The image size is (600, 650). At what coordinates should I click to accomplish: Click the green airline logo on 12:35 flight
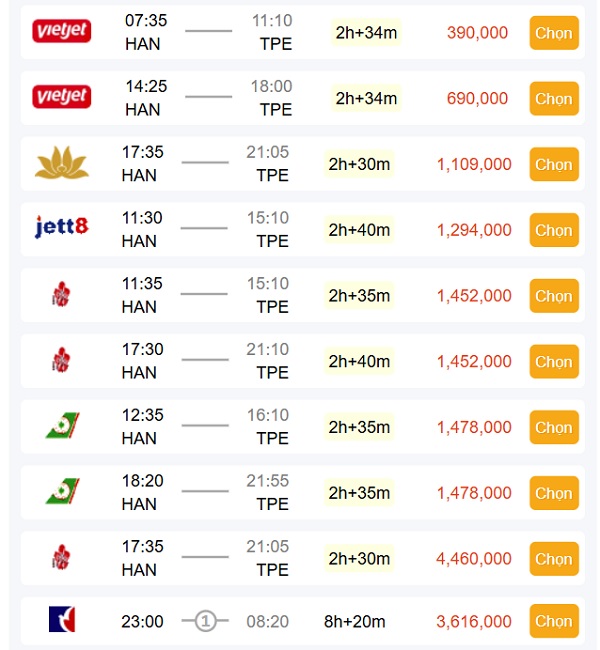pos(62,427)
